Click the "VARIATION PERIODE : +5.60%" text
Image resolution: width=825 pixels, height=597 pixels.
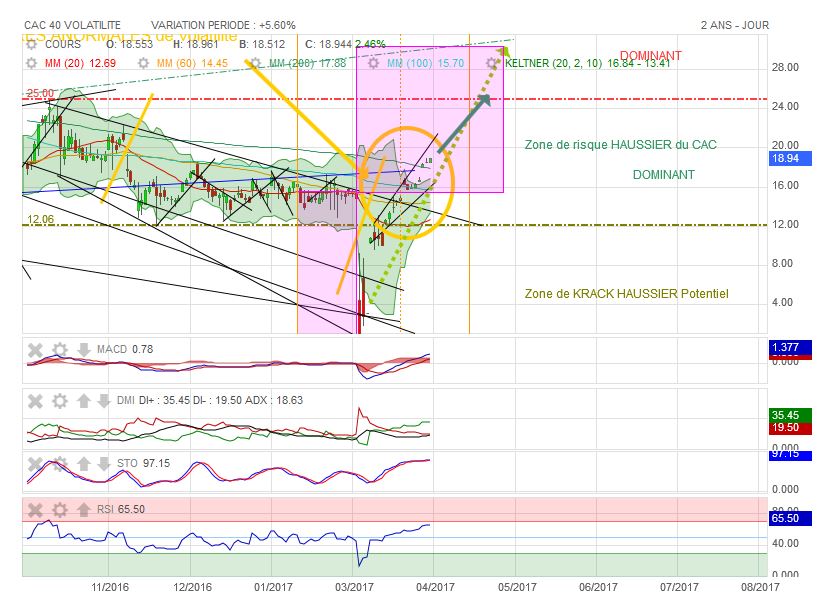223,25
